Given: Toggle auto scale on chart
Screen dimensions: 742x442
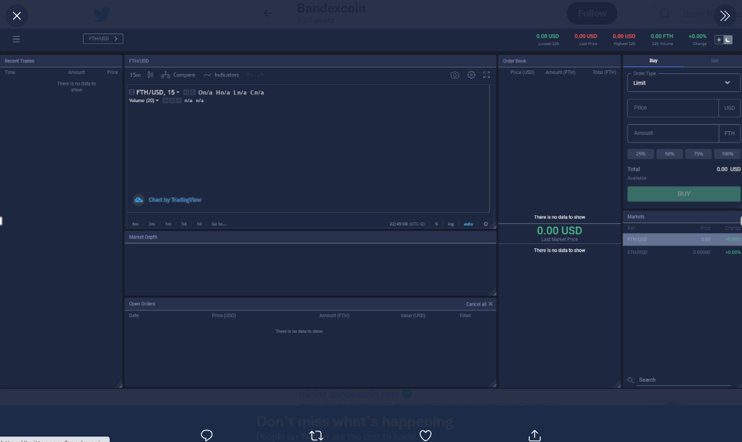Looking at the screenshot, I should click(468, 224).
